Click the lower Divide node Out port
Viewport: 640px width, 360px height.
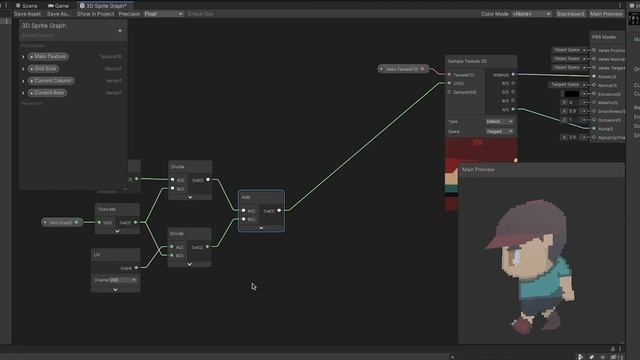207,247
